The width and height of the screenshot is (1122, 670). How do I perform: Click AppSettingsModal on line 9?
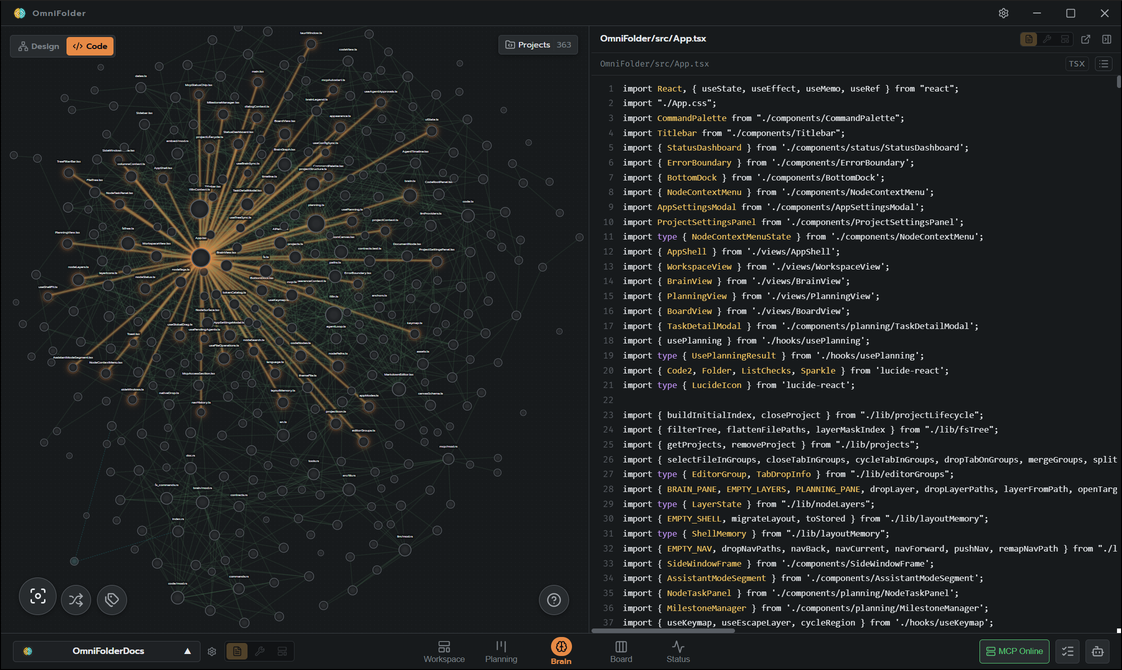[x=696, y=207]
